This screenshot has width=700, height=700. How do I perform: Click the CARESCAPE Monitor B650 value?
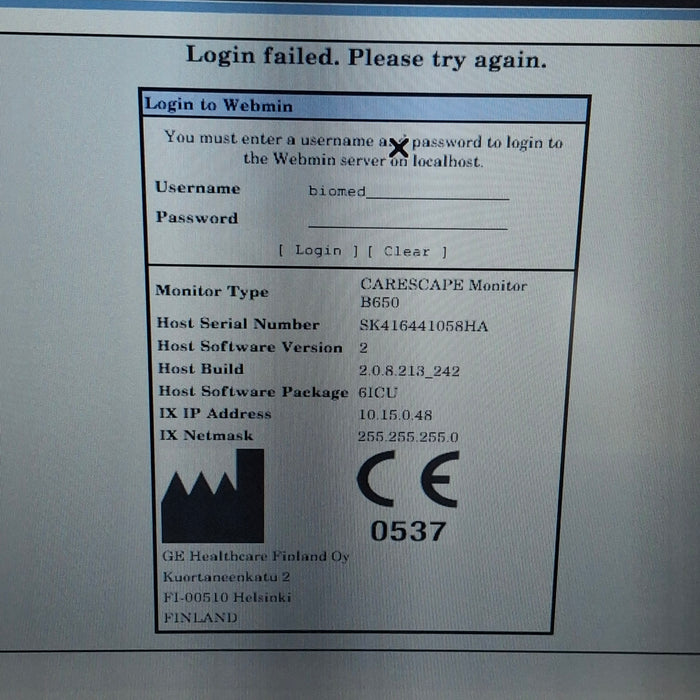point(442,292)
